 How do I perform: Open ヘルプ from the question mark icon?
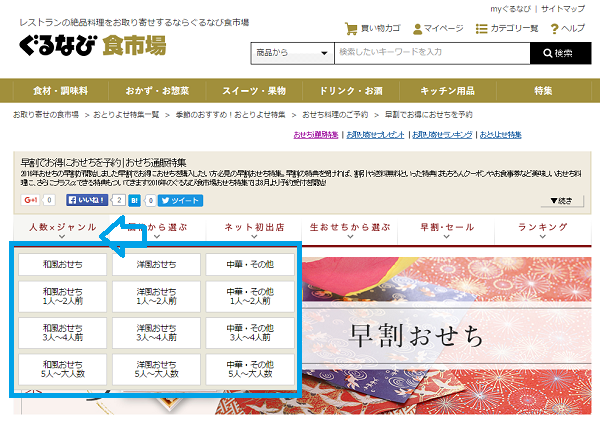[567, 28]
